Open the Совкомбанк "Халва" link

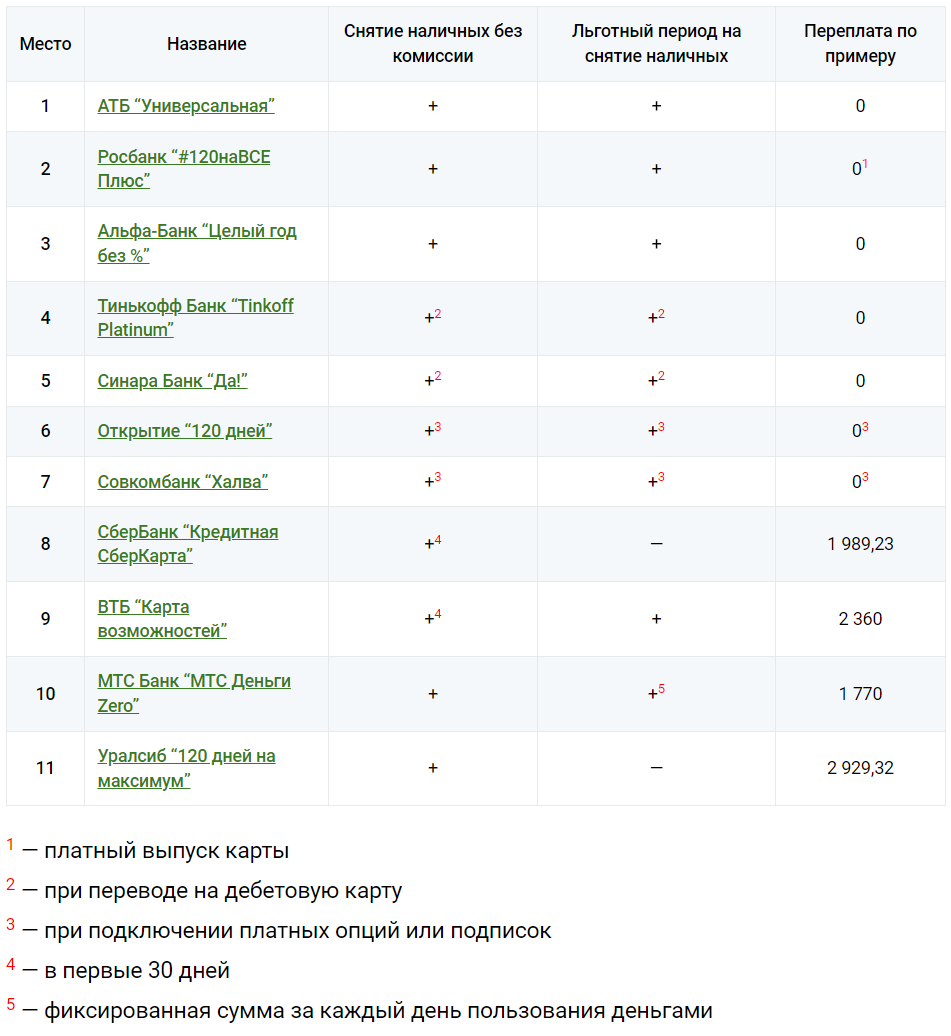182,482
